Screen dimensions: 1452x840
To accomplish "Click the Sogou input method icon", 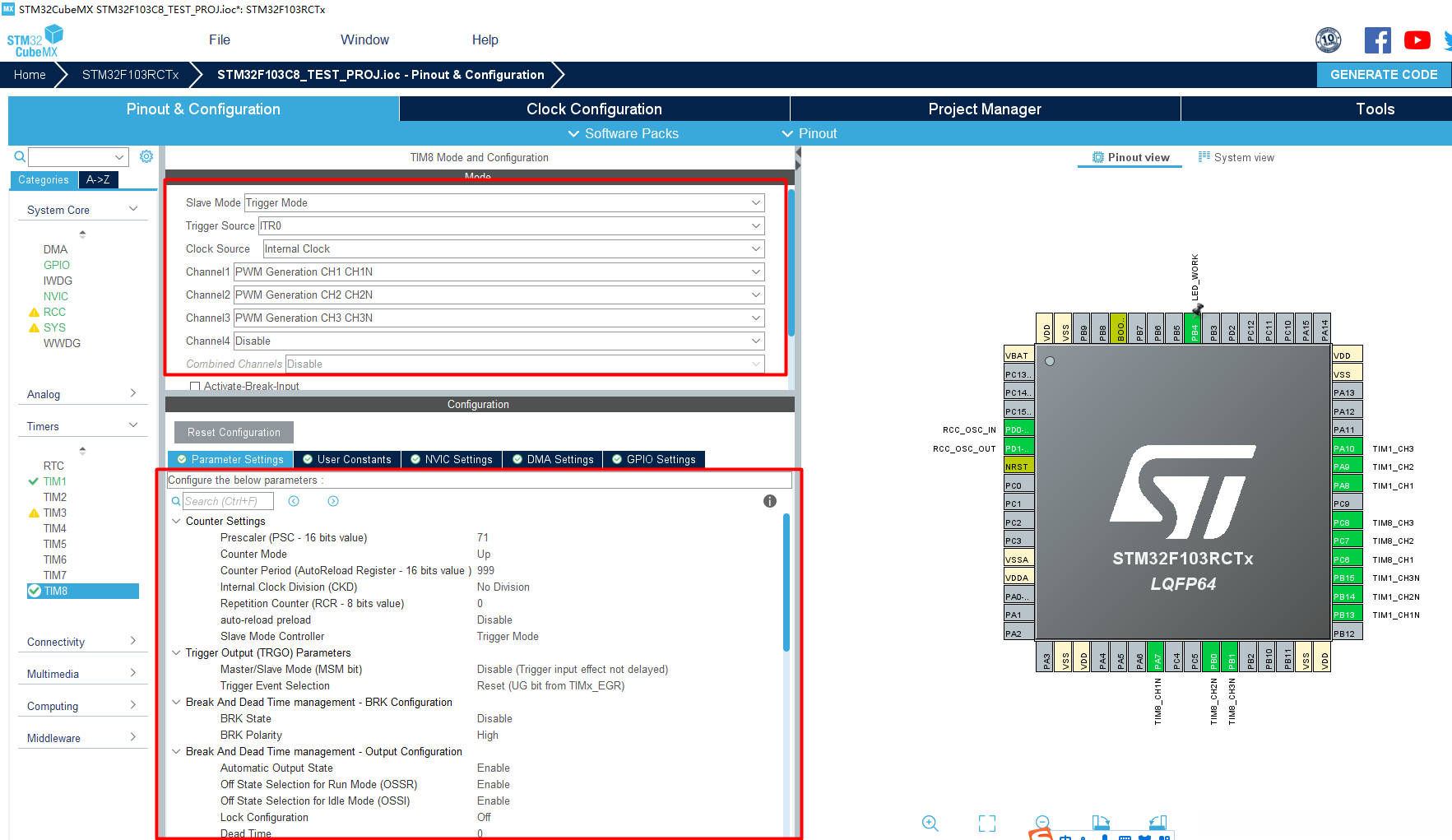I will click(1041, 833).
